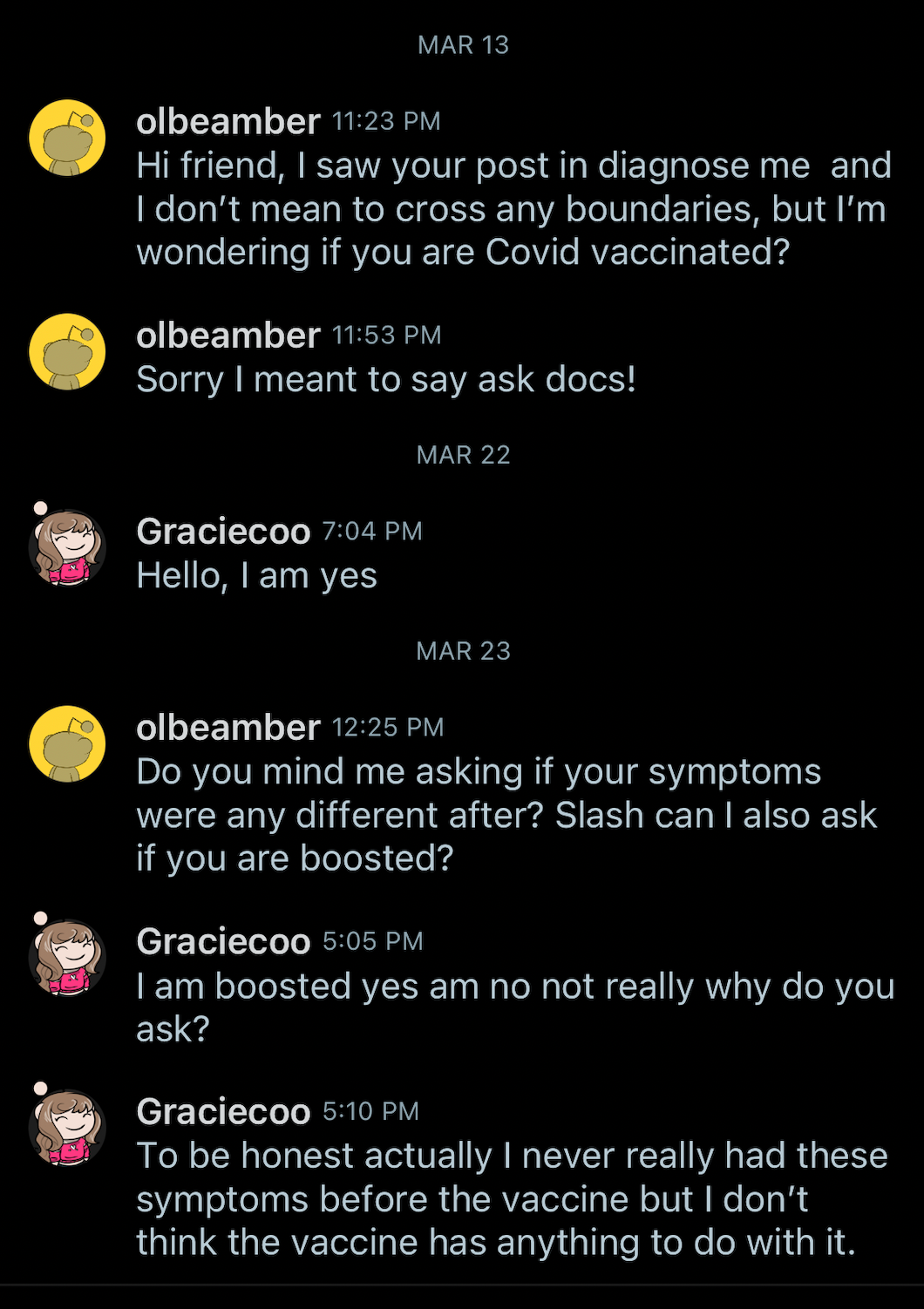Tap Graciecoo's avatar on the 5:05 PM message
Screen dimensions: 924x1309
67,957
